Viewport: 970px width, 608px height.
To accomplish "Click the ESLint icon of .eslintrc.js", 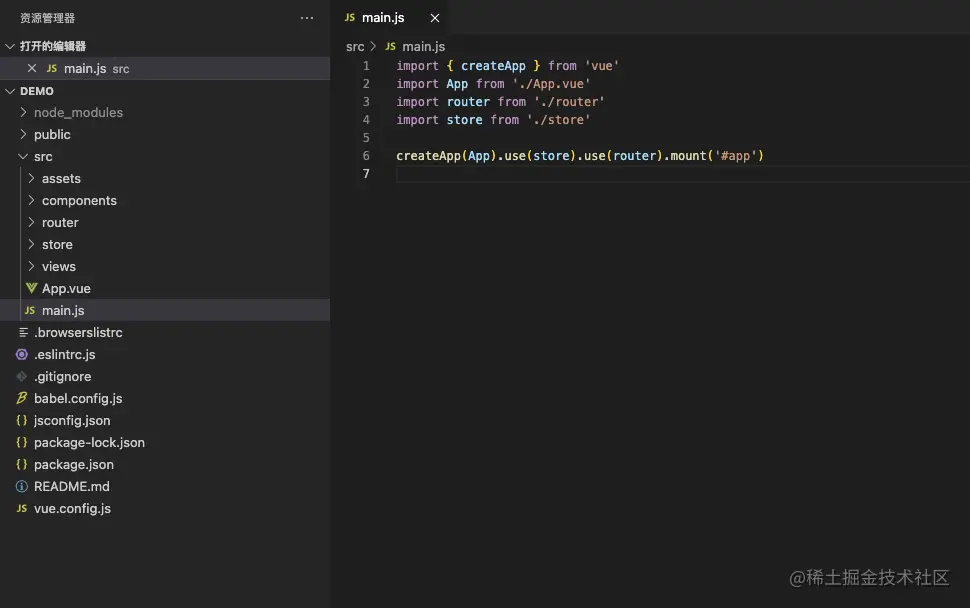I will pyautogui.click(x=22, y=354).
